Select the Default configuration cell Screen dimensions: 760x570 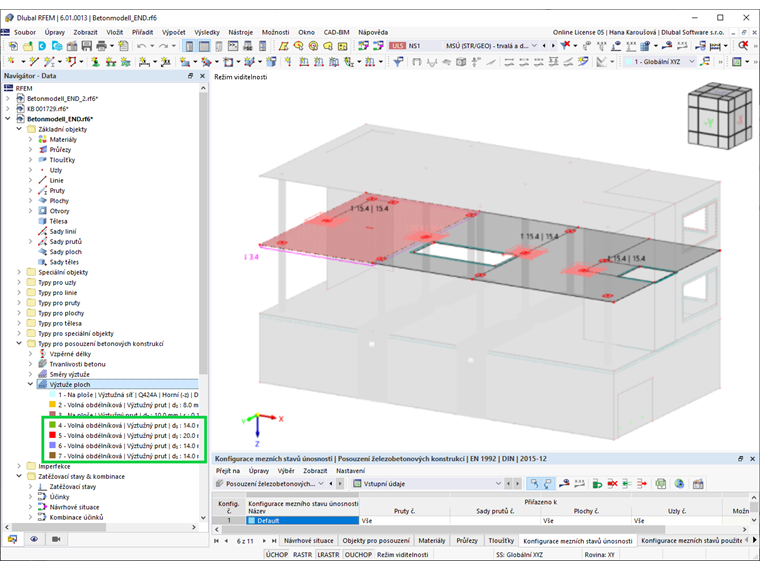point(303,521)
